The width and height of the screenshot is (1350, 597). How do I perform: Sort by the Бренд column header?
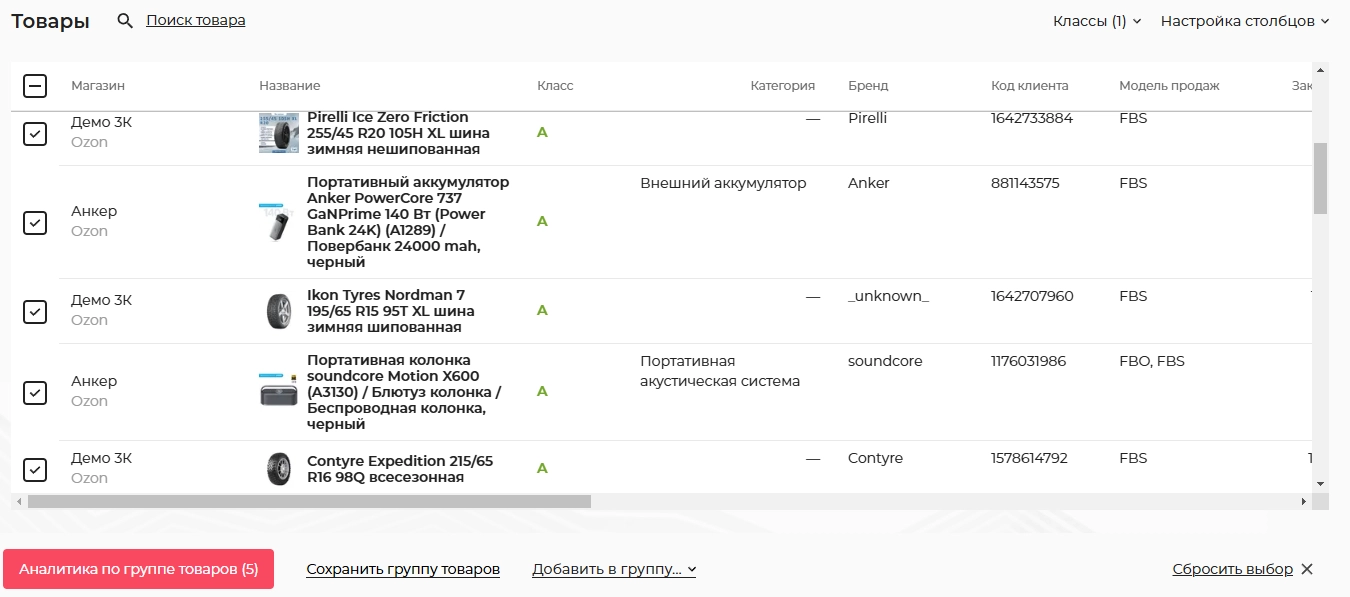(868, 86)
